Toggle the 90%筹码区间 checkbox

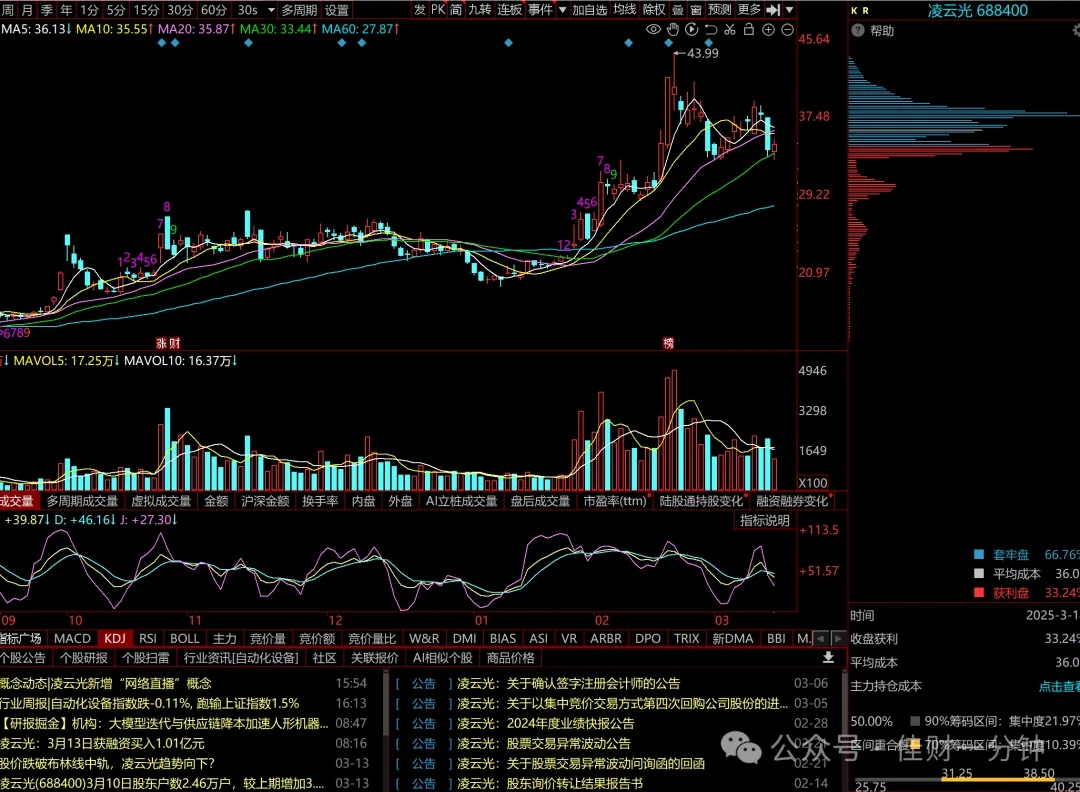tap(915, 721)
